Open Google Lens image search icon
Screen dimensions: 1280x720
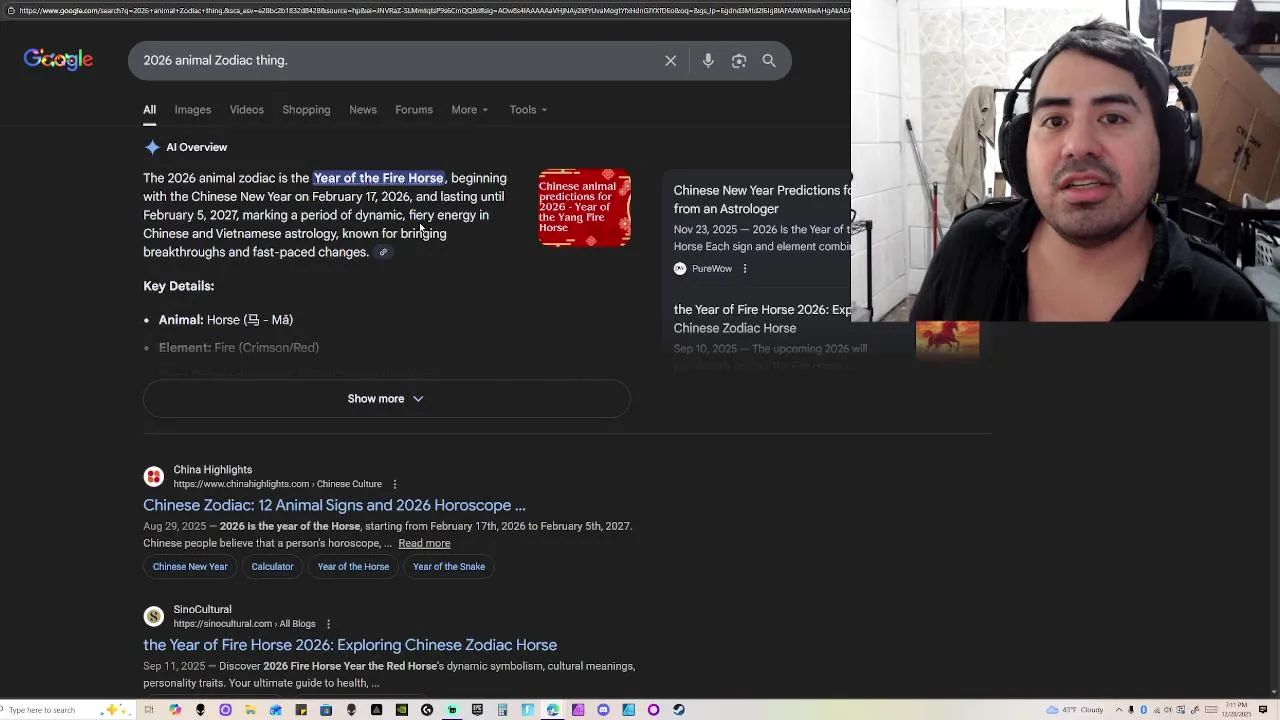pos(739,61)
